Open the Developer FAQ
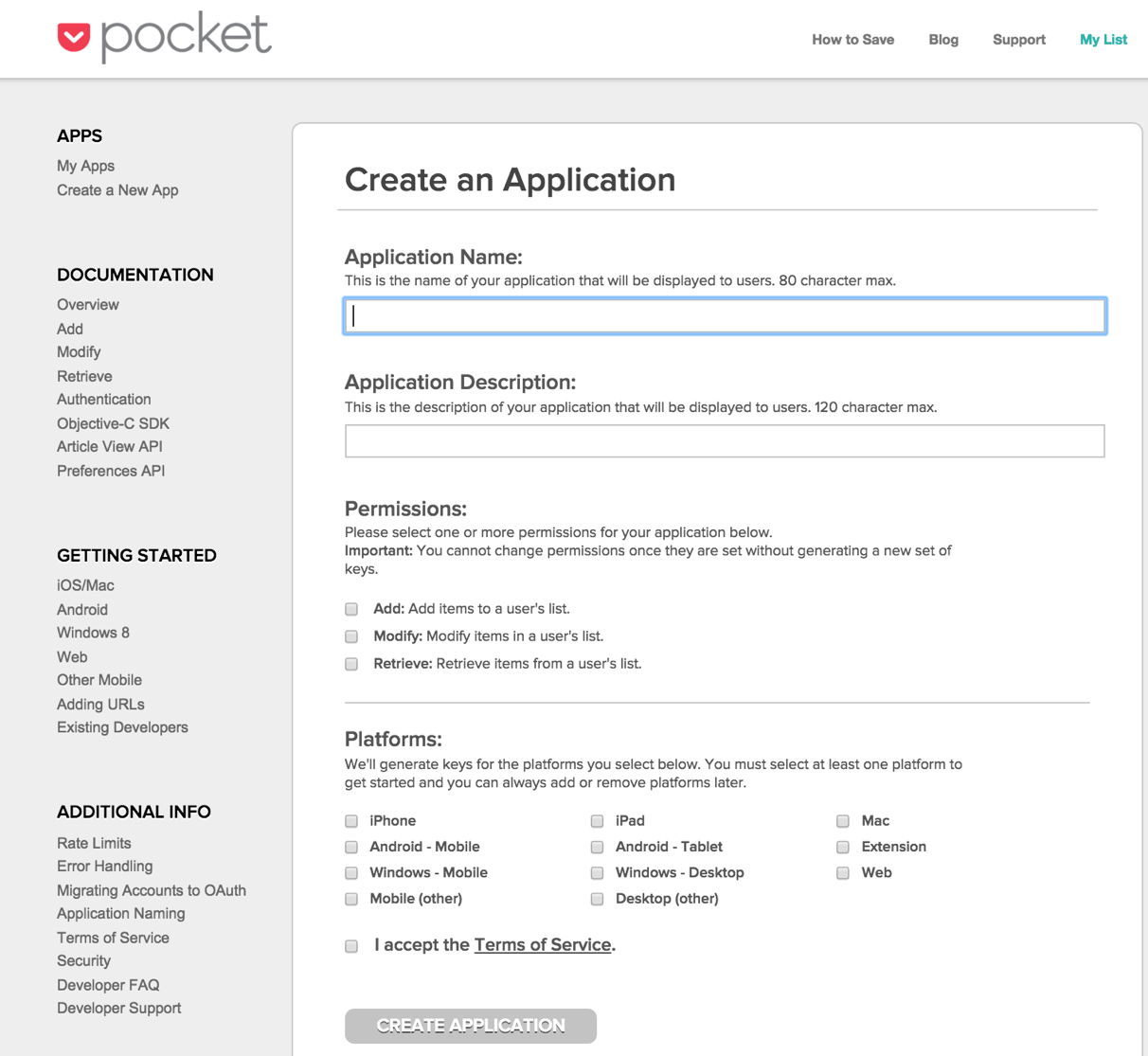The width and height of the screenshot is (1148, 1056). pos(108,985)
